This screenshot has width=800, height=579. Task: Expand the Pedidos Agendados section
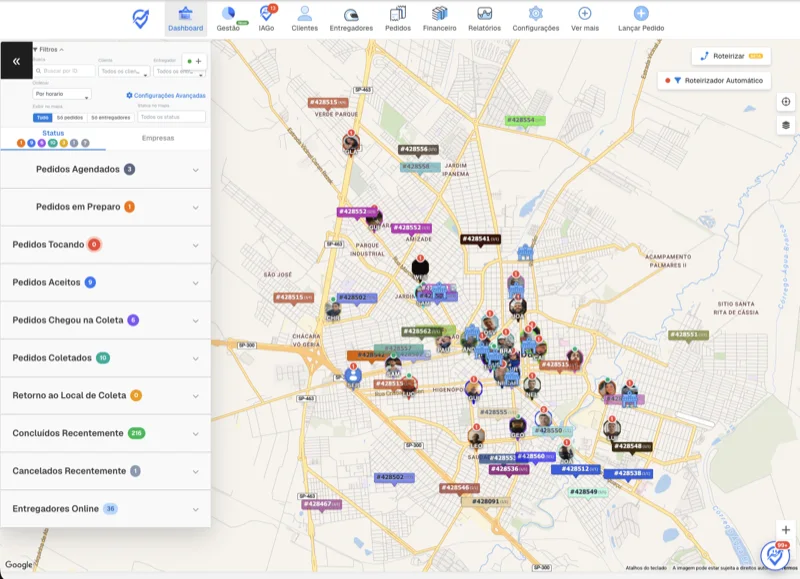point(106,169)
